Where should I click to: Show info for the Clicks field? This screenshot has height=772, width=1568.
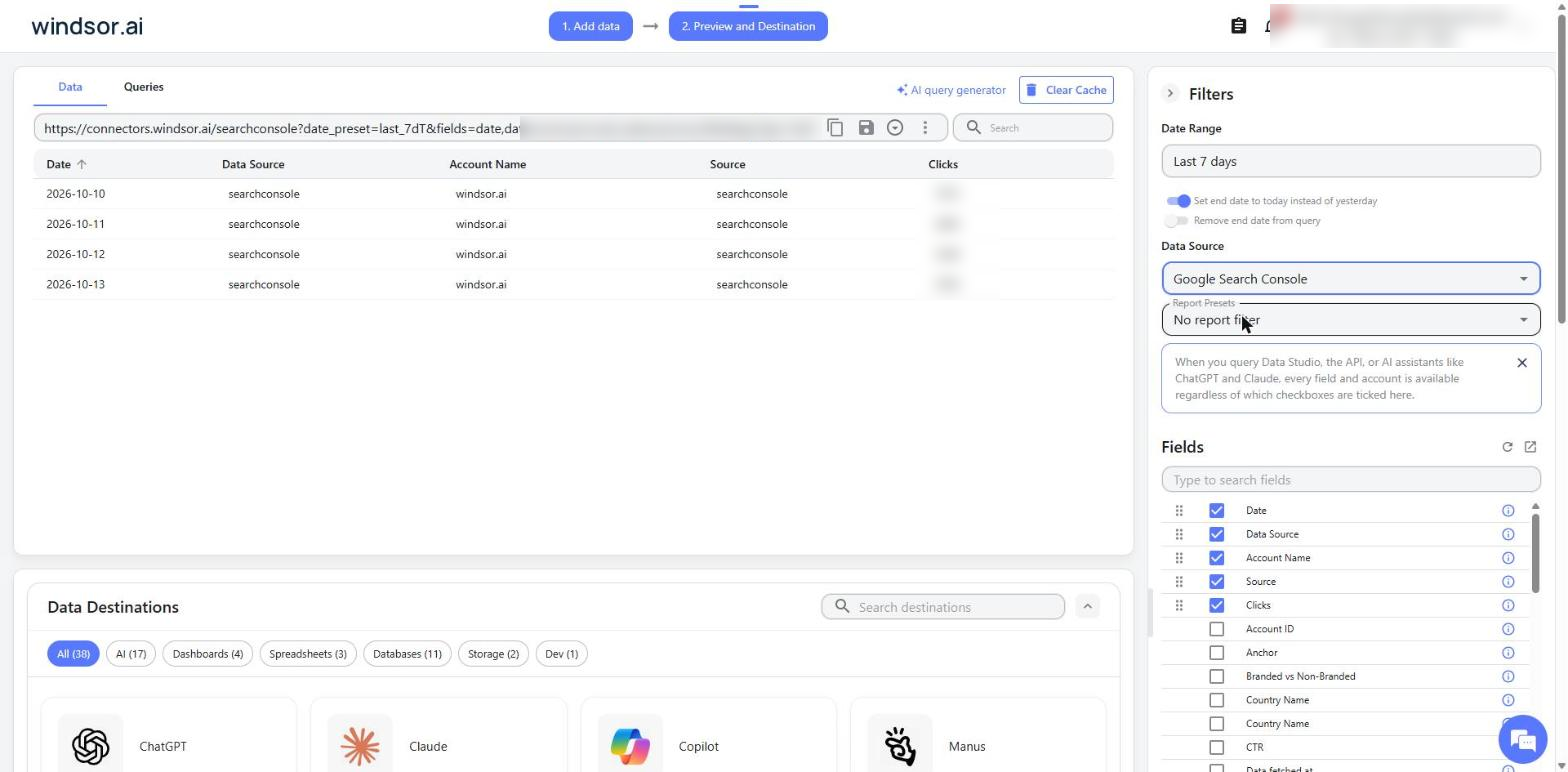click(1508, 605)
